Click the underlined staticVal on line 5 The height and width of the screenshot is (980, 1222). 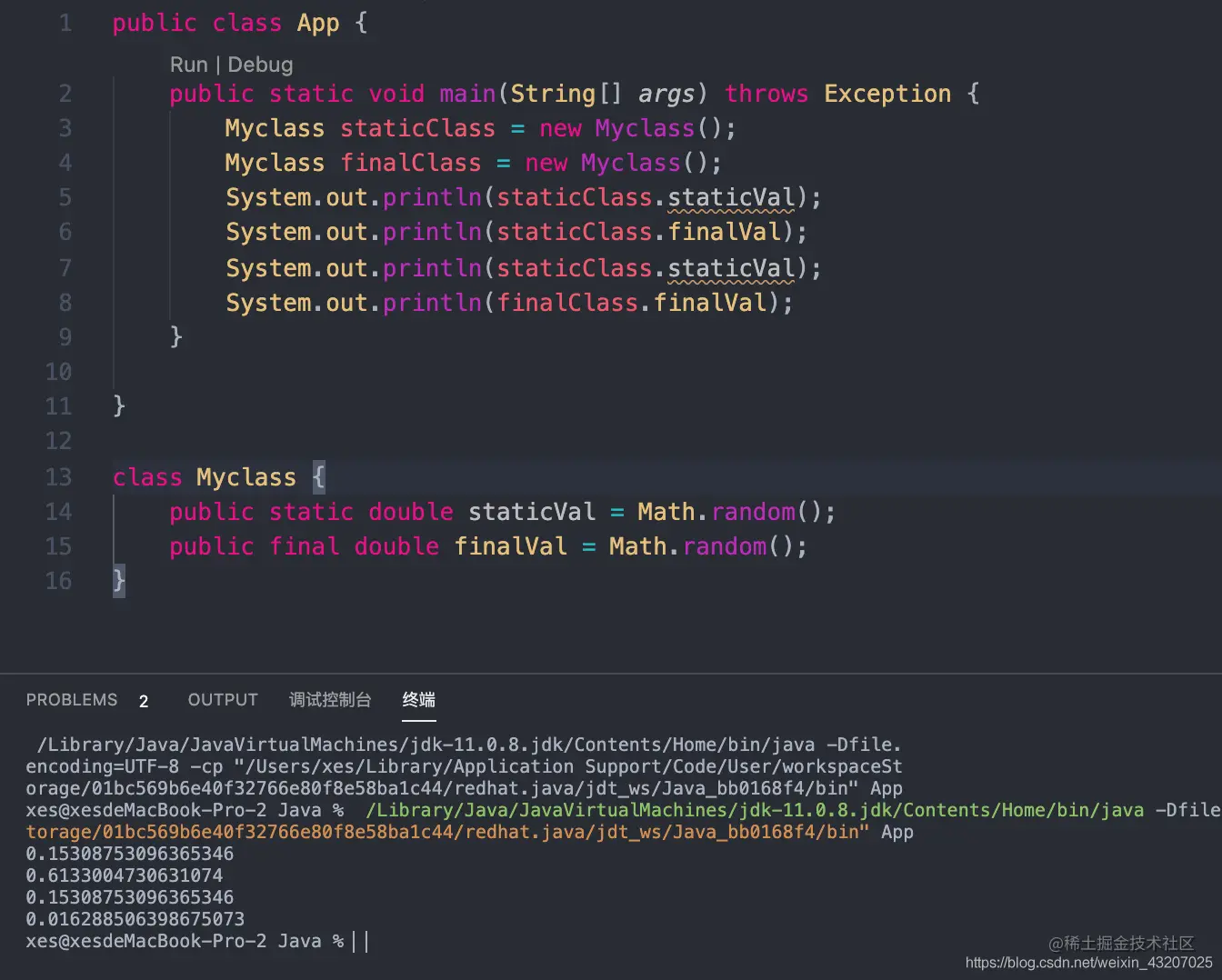coord(732,198)
